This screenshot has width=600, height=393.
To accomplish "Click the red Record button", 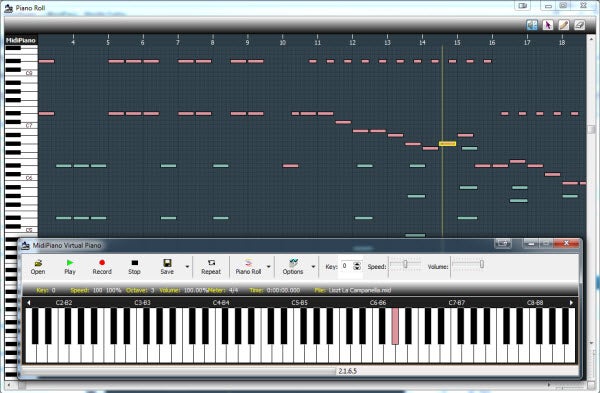I will pos(102,267).
